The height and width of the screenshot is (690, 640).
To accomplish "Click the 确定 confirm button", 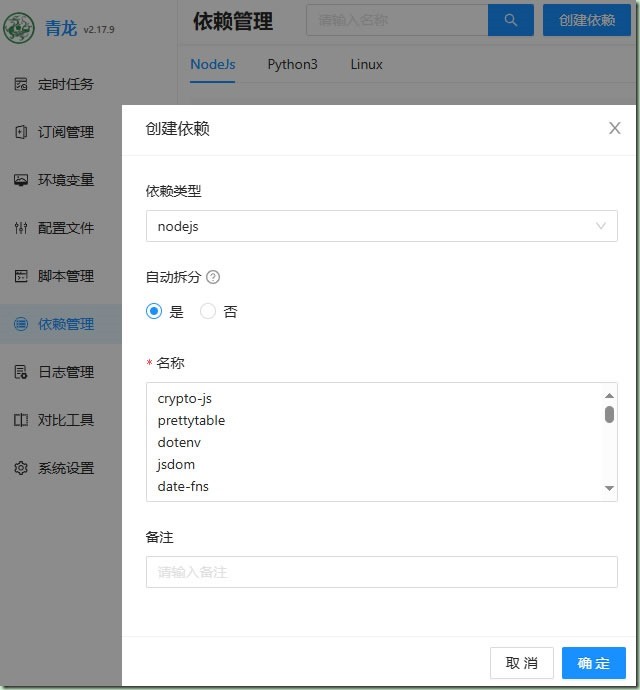I will [593, 663].
